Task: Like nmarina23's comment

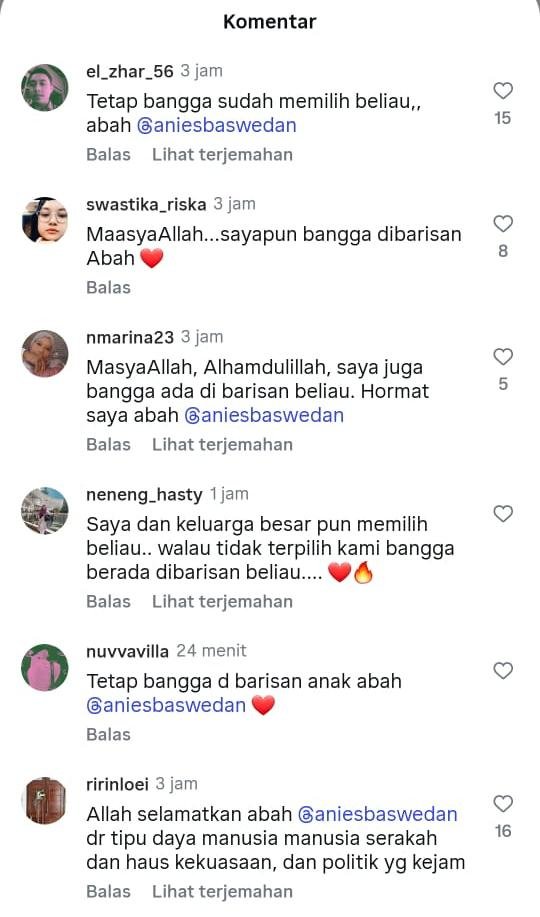Action: coord(503,357)
